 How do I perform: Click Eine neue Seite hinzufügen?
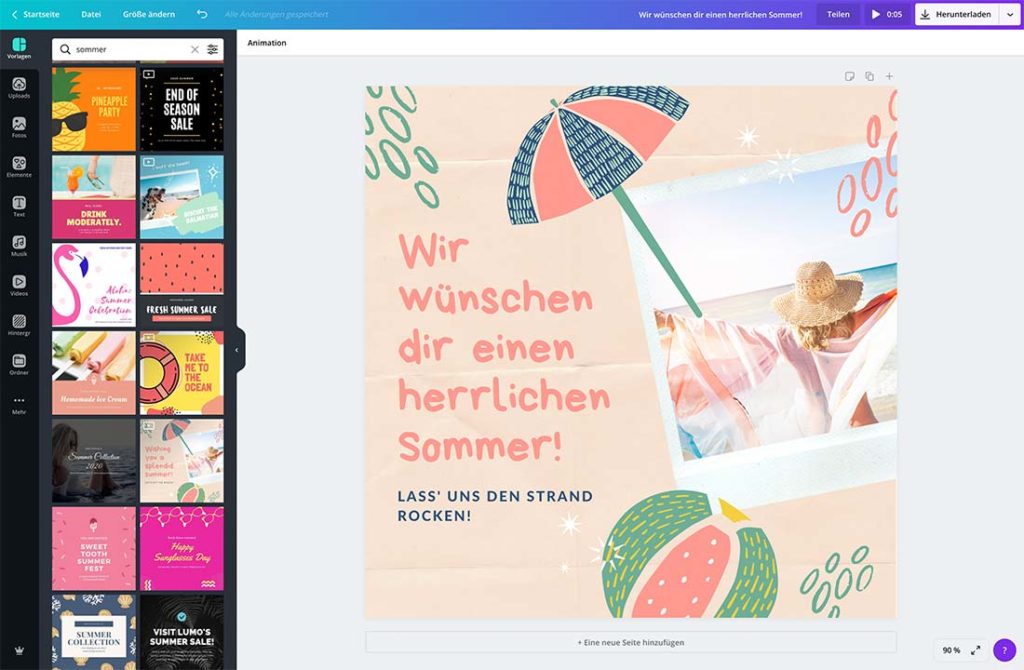click(631, 643)
